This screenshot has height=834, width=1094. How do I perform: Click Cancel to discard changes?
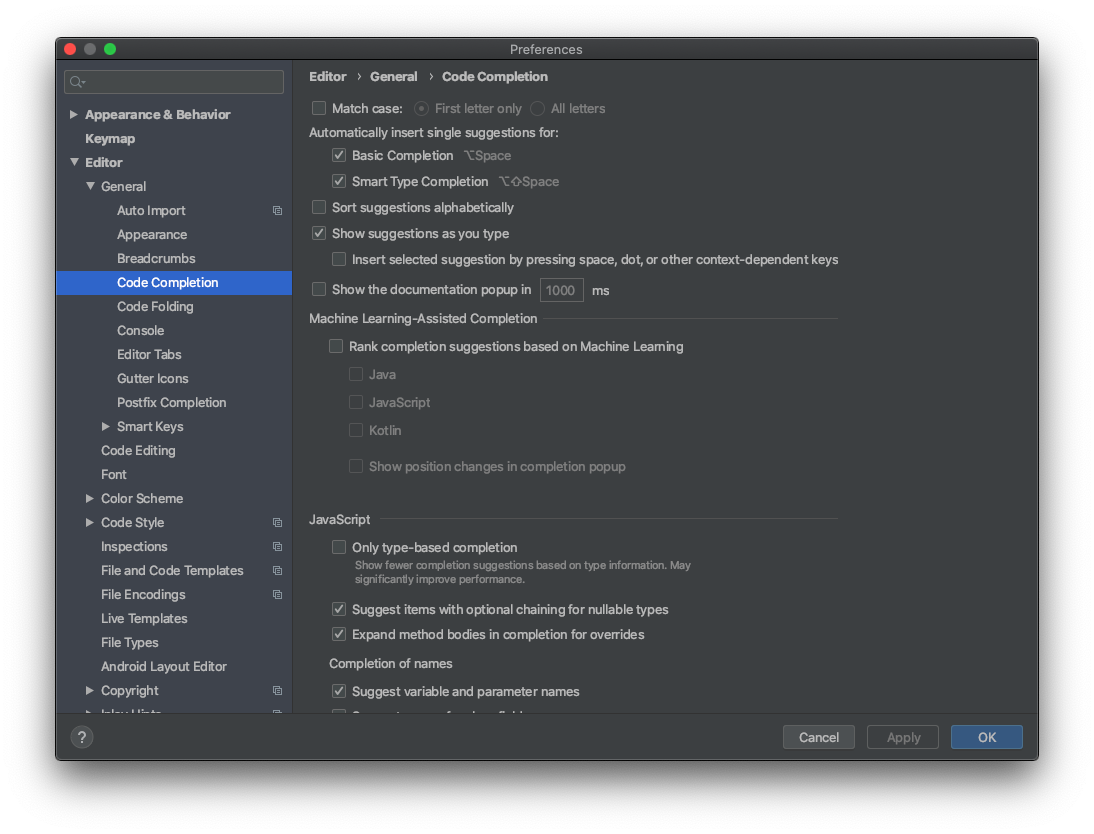tap(818, 737)
